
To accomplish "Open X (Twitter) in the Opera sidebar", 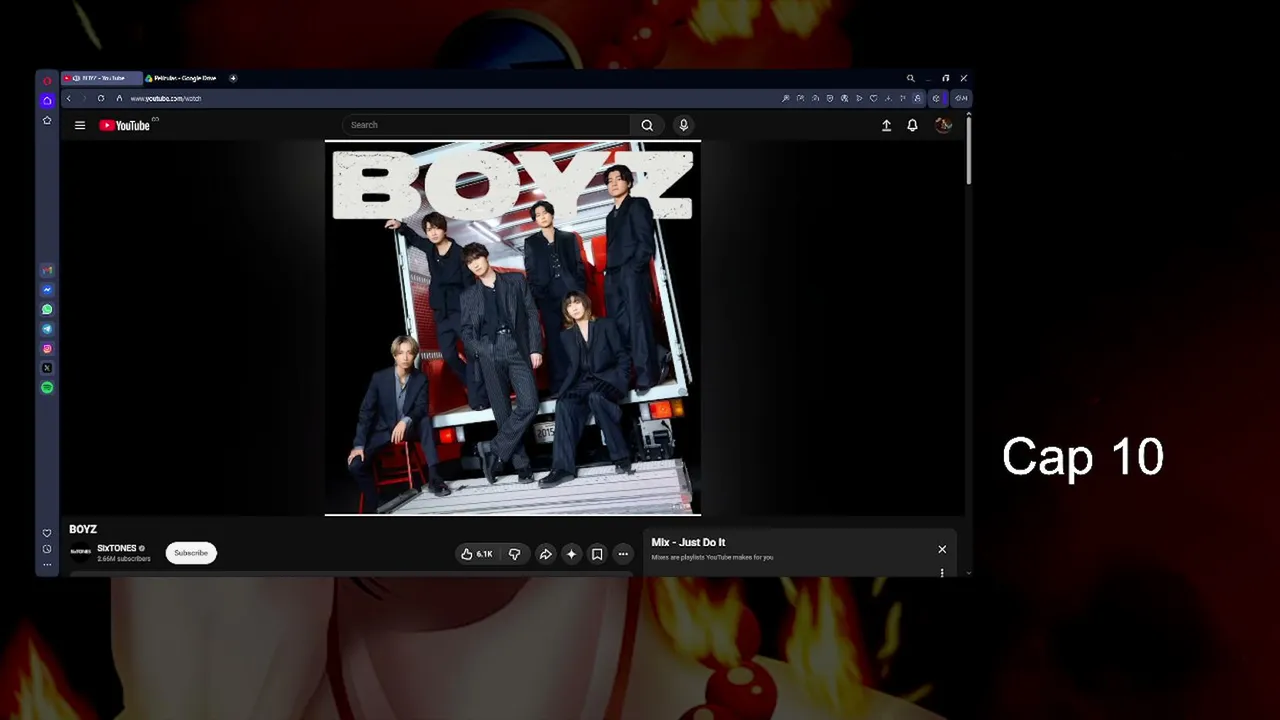I will pyautogui.click(x=47, y=368).
